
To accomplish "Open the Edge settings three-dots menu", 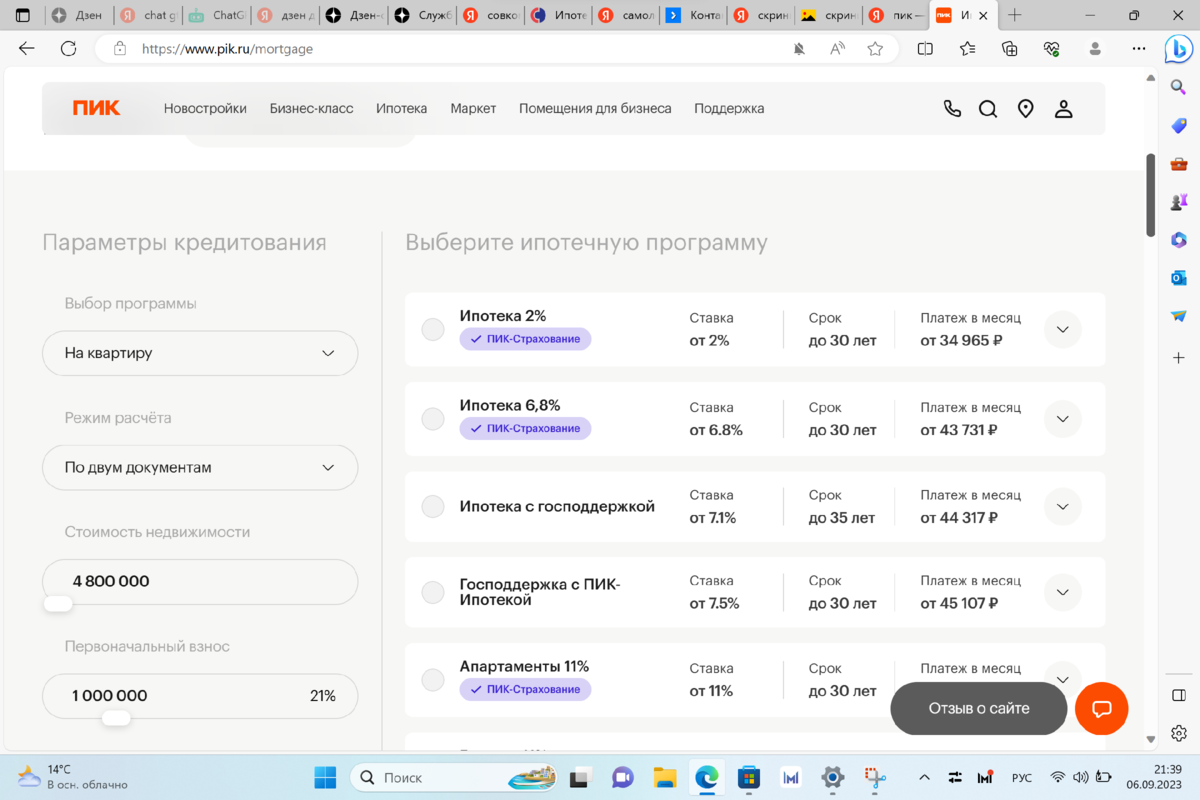I will [1138, 48].
